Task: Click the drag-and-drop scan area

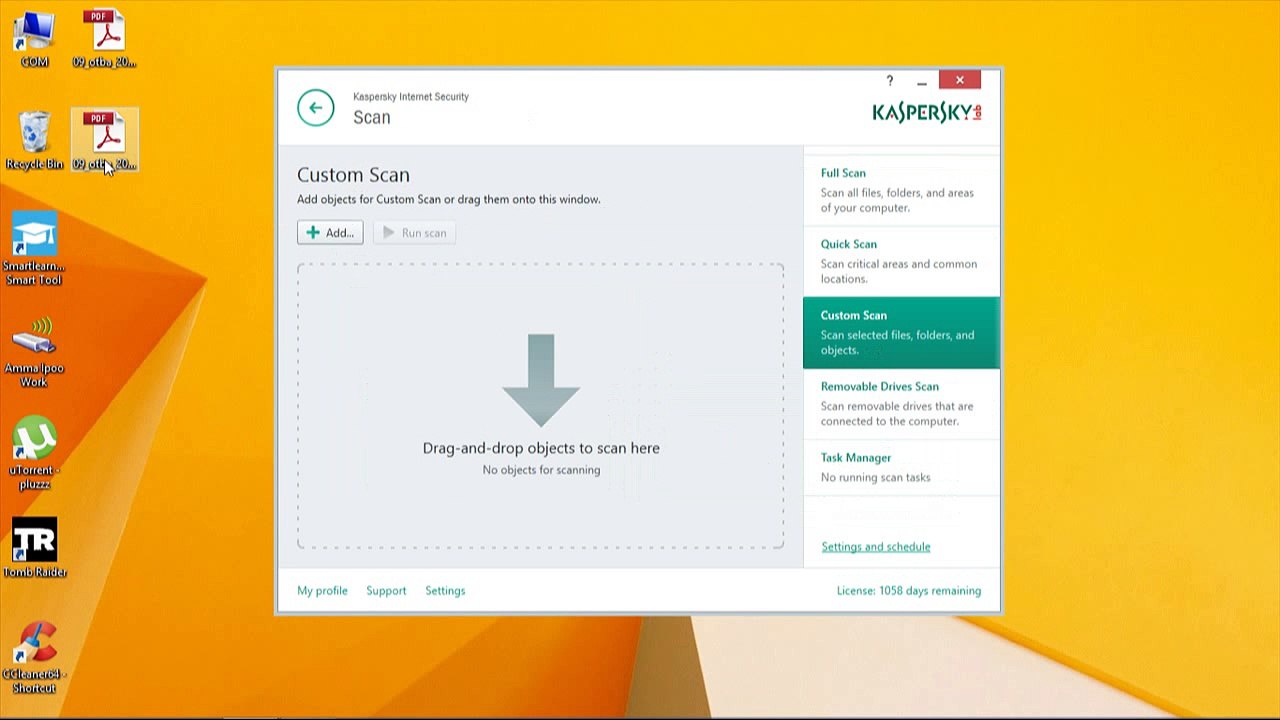Action: (541, 406)
